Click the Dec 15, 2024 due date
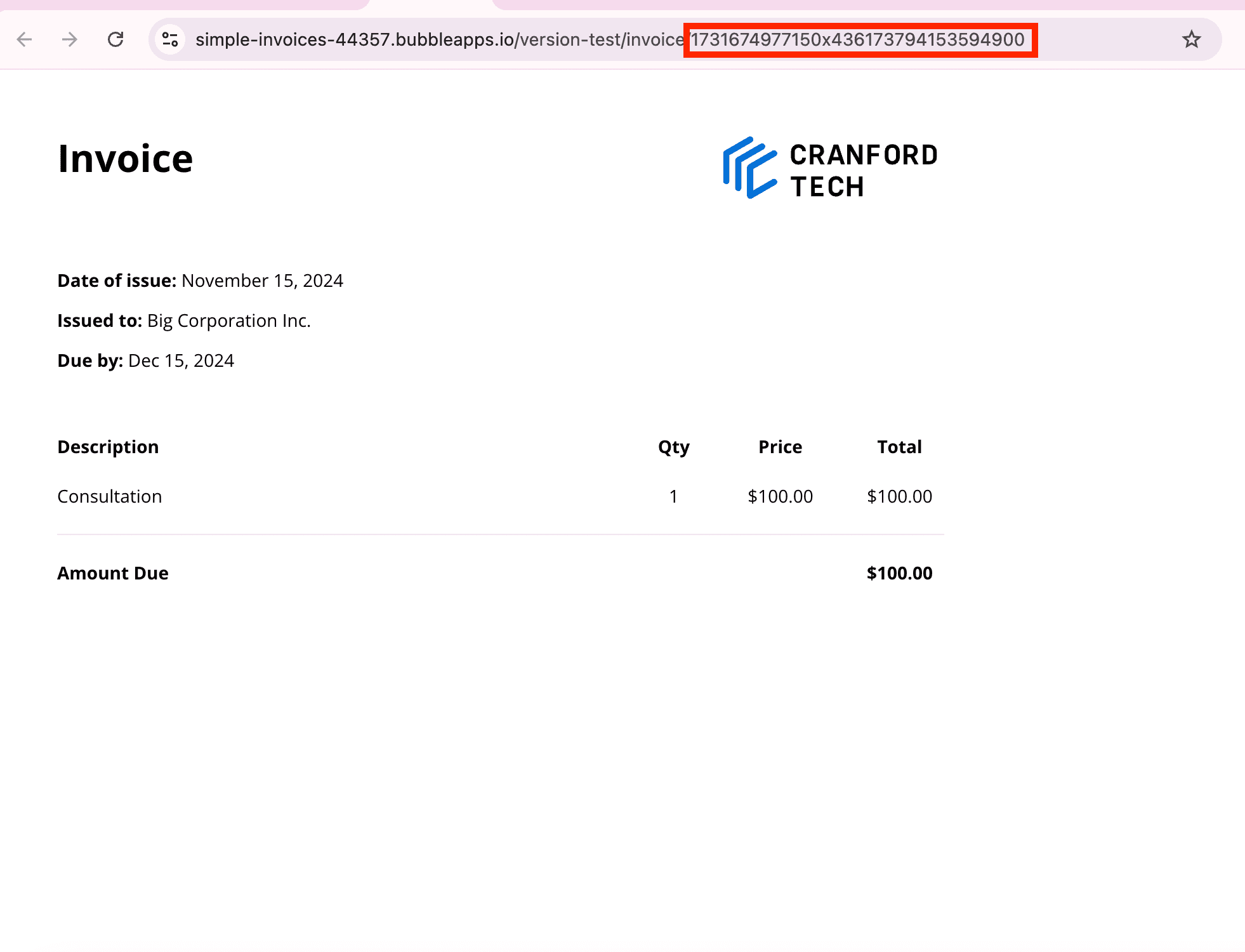This screenshot has height=952, width=1245. (x=181, y=360)
